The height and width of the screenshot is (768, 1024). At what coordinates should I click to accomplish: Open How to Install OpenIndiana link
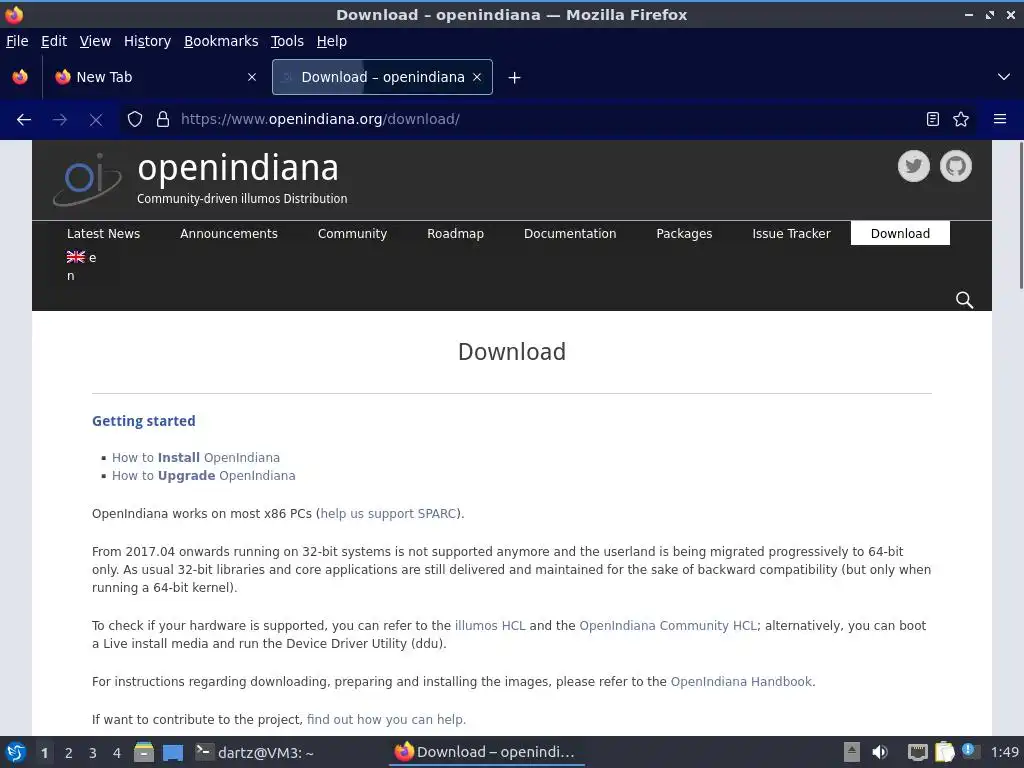196,457
